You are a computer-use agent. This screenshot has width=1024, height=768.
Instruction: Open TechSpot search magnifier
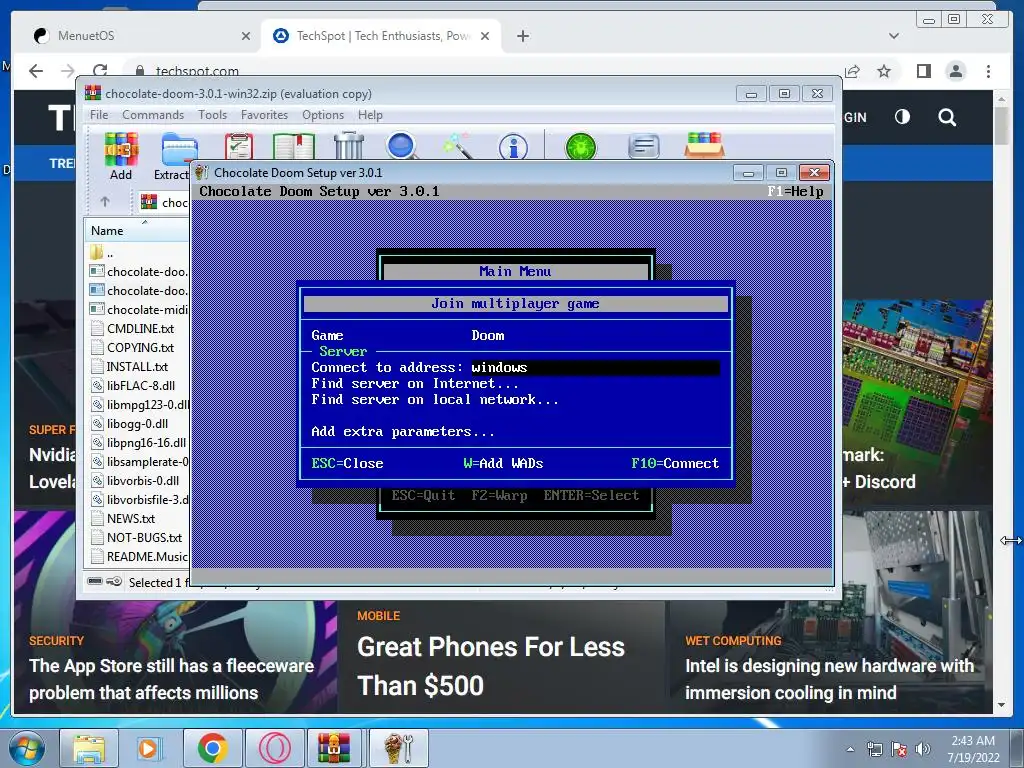tap(947, 118)
